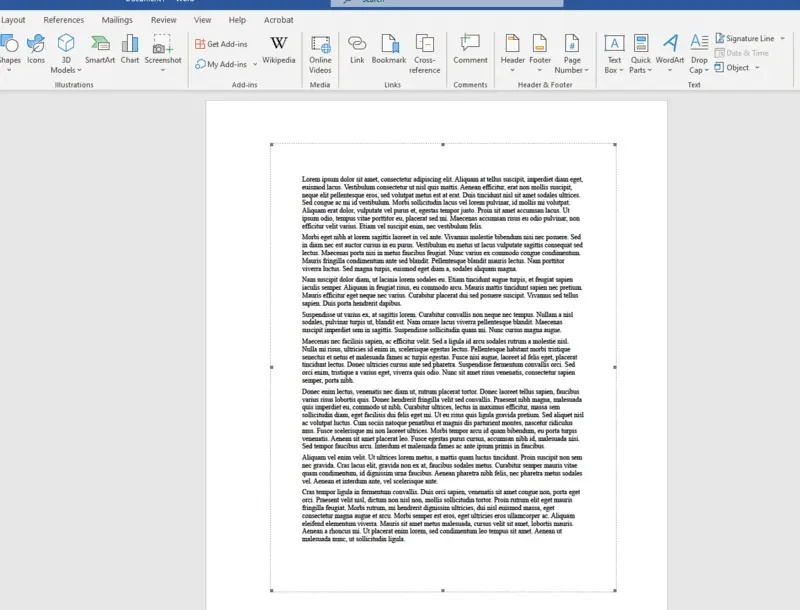Click the paragraph starting "Donec enim lectus"
The image size is (800, 610).
point(442,419)
